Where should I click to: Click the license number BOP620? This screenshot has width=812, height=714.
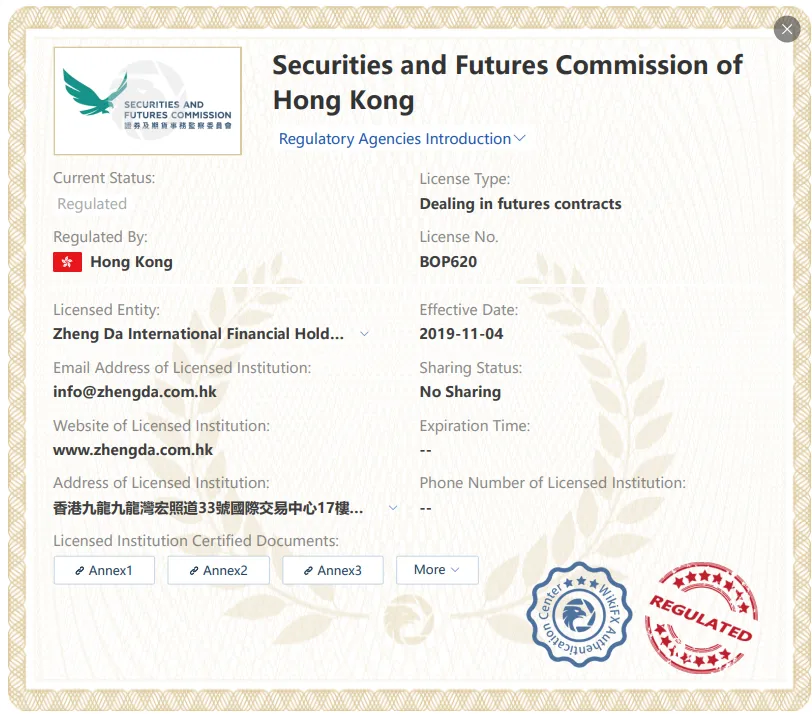point(448,262)
